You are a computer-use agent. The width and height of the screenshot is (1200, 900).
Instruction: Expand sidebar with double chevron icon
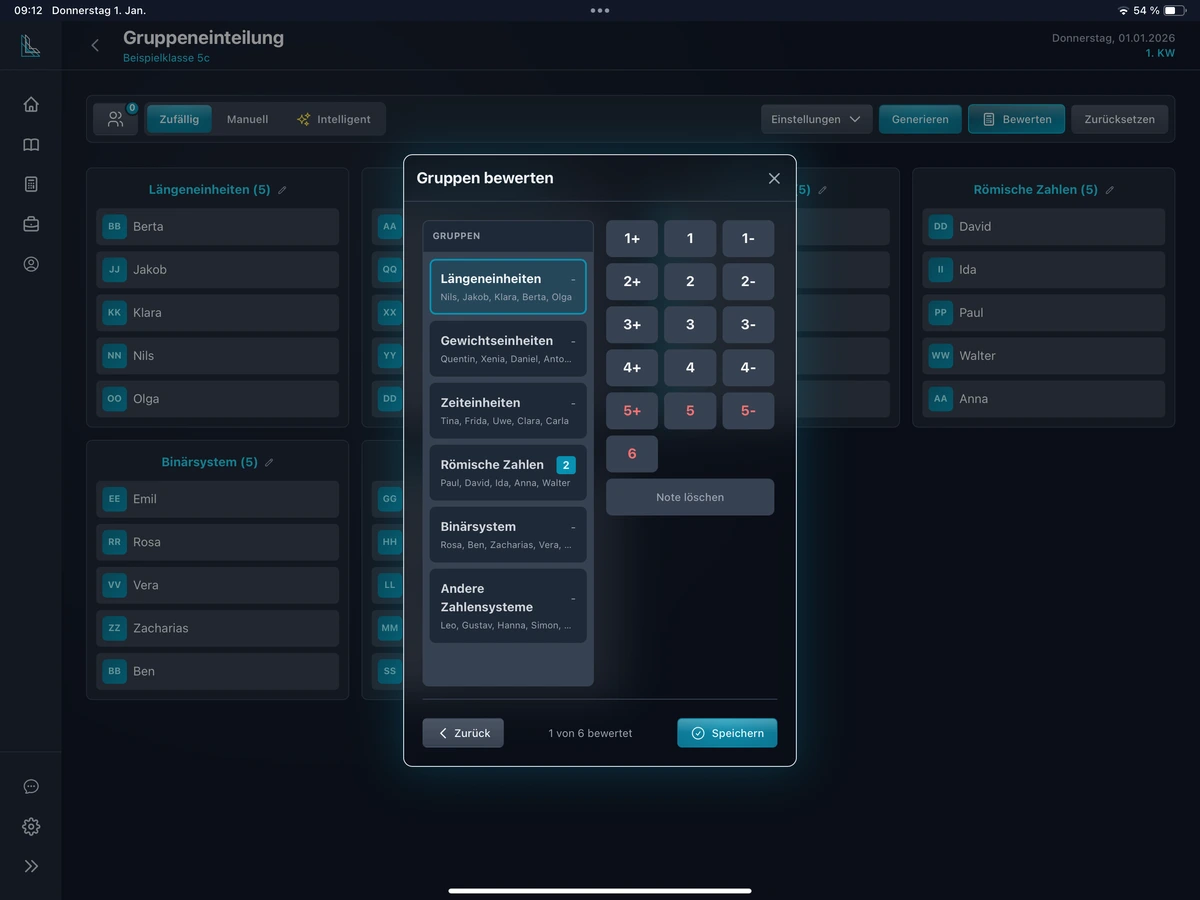coord(31,866)
